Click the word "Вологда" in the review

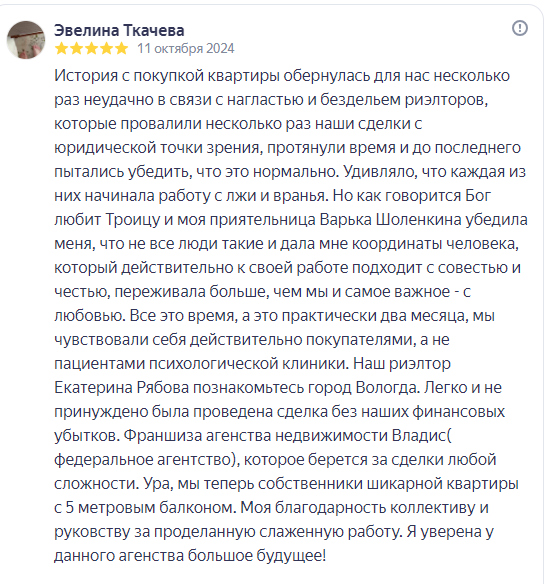click(x=387, y=388)
